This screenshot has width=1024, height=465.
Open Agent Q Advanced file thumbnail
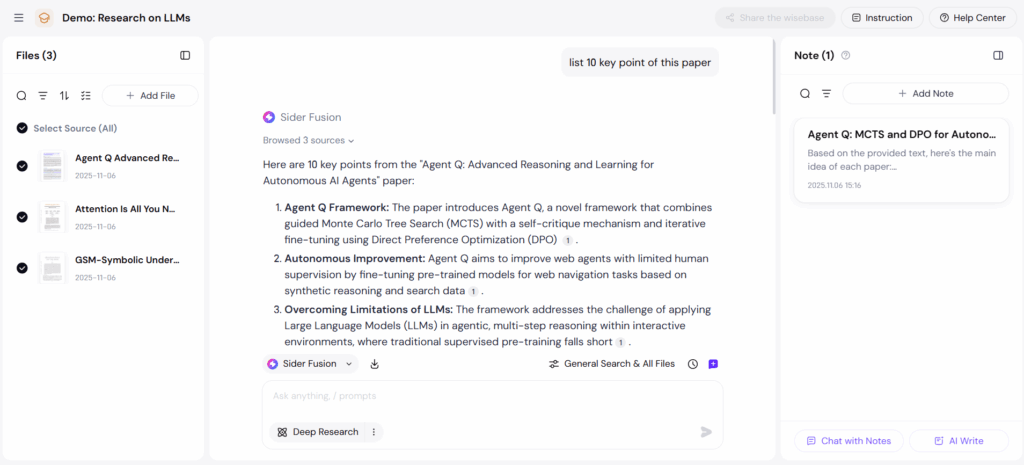pos(52,166)
